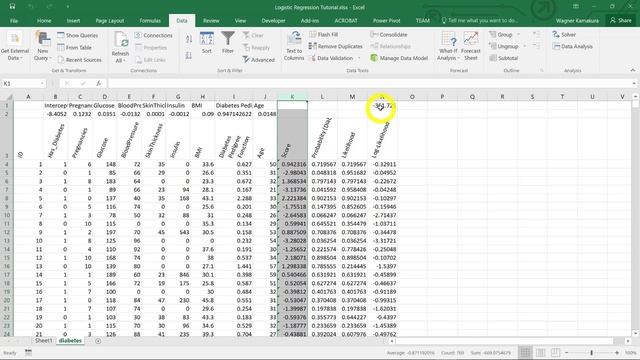Click Remove Duplicates

(336, 46)
